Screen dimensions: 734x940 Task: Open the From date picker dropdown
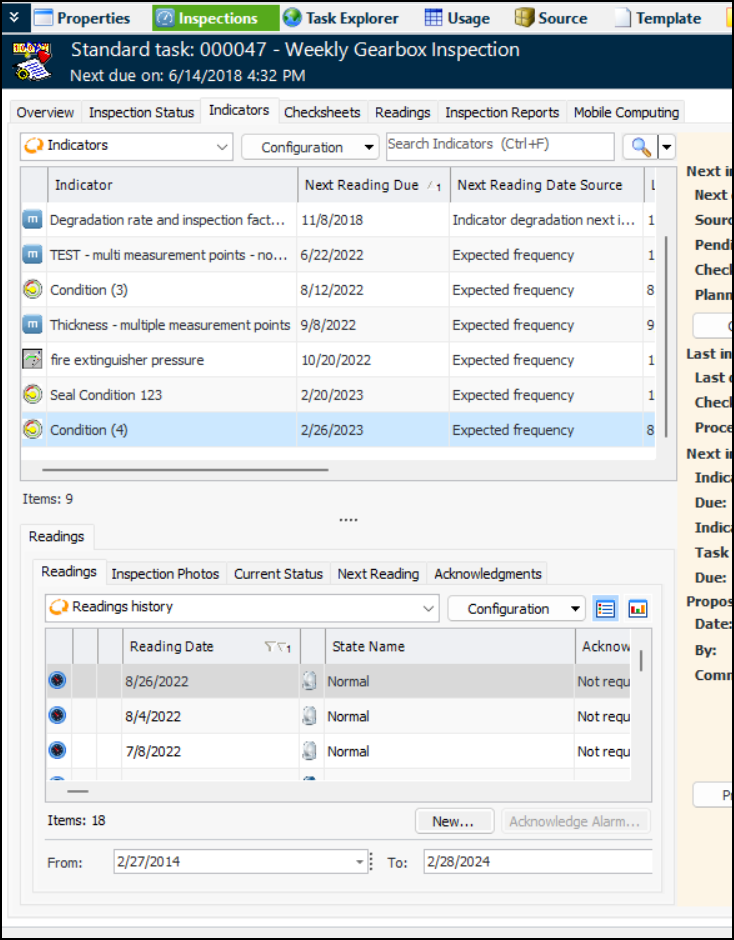pyautogui.click(x=360, y=861)
